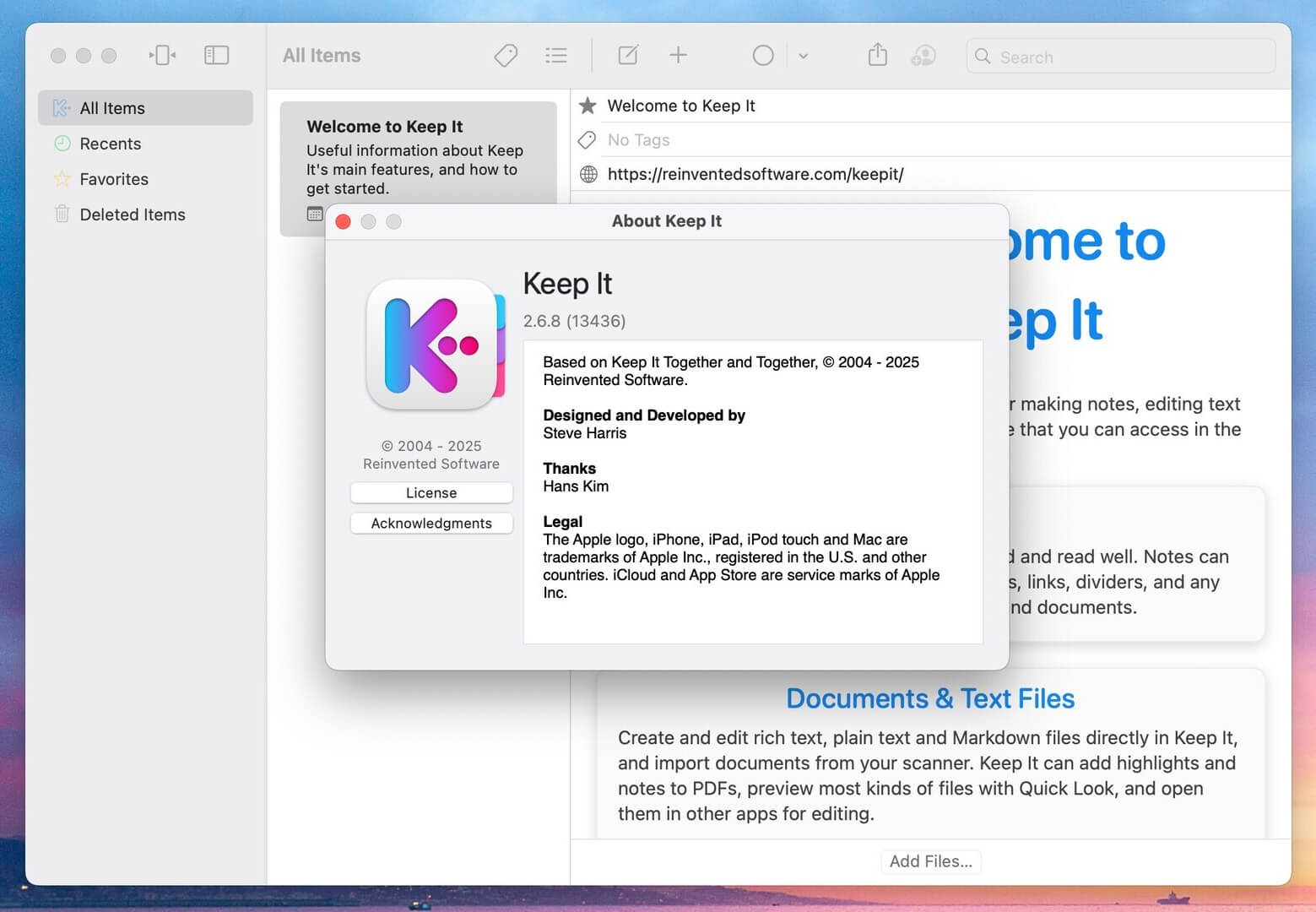
Task: Click the add people collaboration icon
Action: [x=923, y=56]
